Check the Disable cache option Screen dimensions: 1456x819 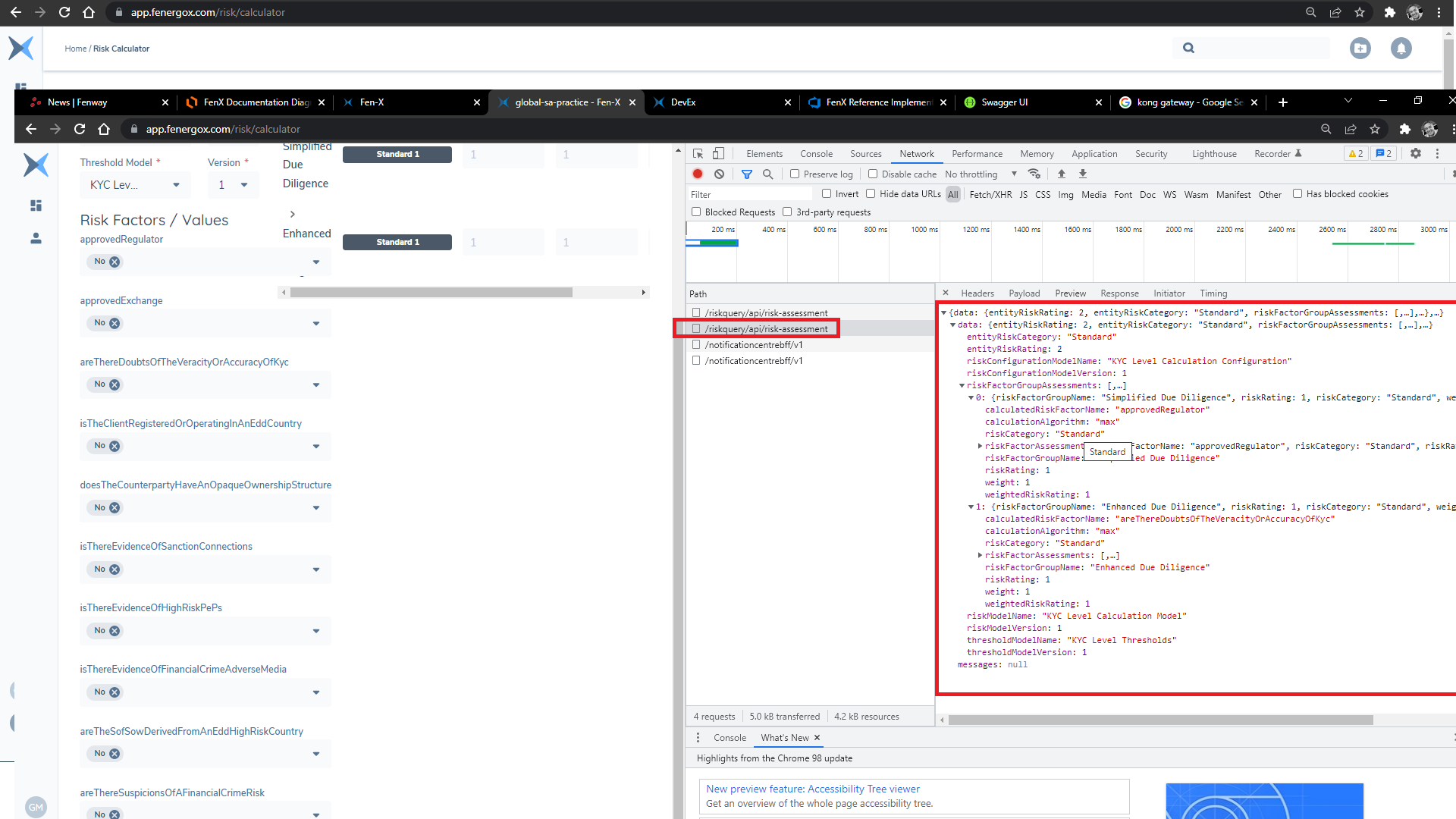point(873,174)
